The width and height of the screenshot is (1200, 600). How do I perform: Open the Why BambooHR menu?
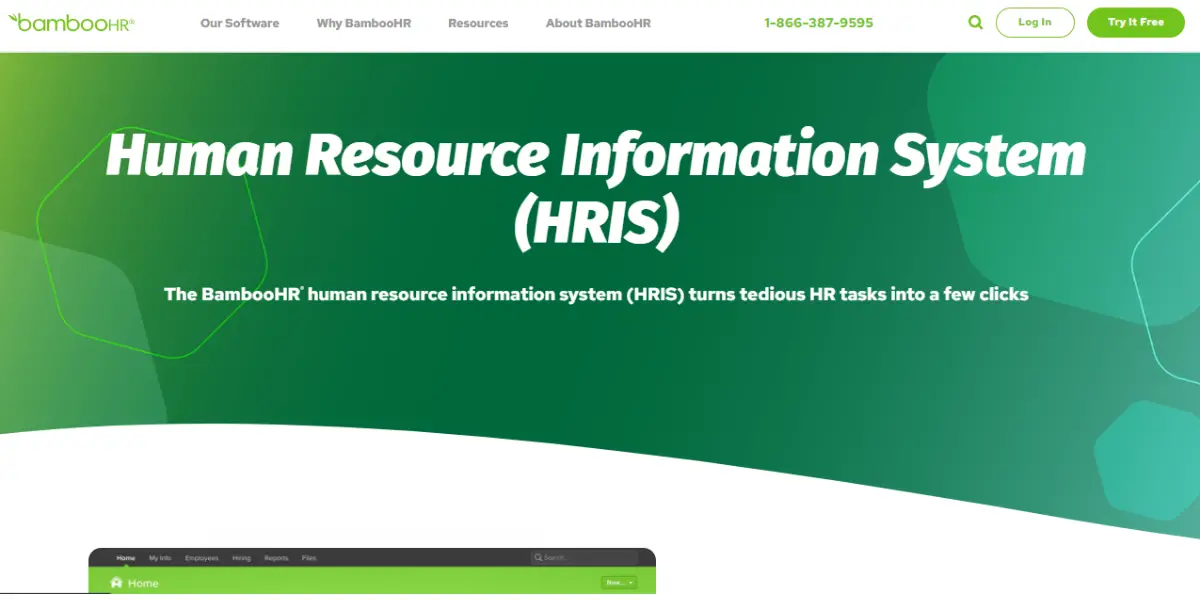pos(364,23)
